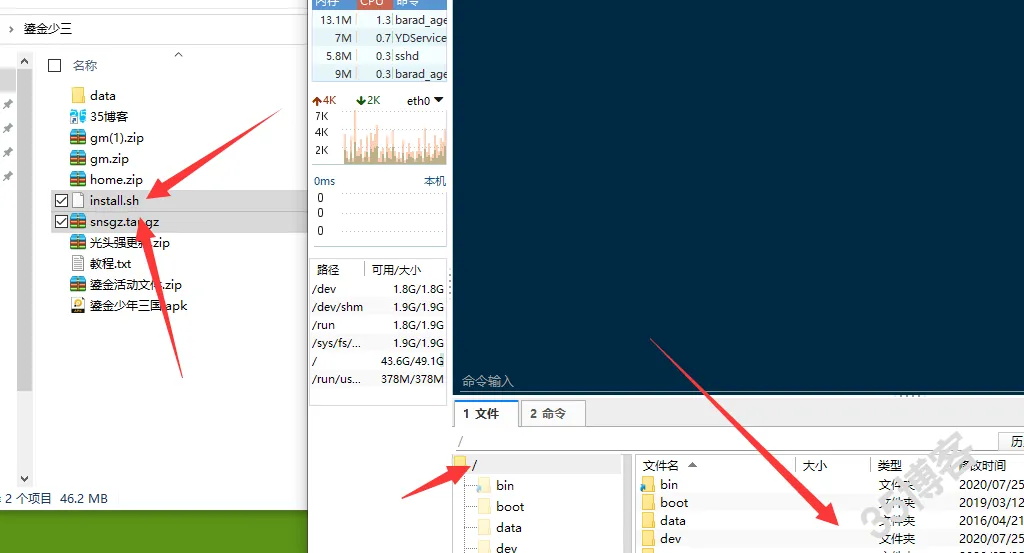The width and height of the screenshot is (1024, 553).
Task: Toggle the select-all checkbox beside 名称
Action: click(x=55, y=65)
